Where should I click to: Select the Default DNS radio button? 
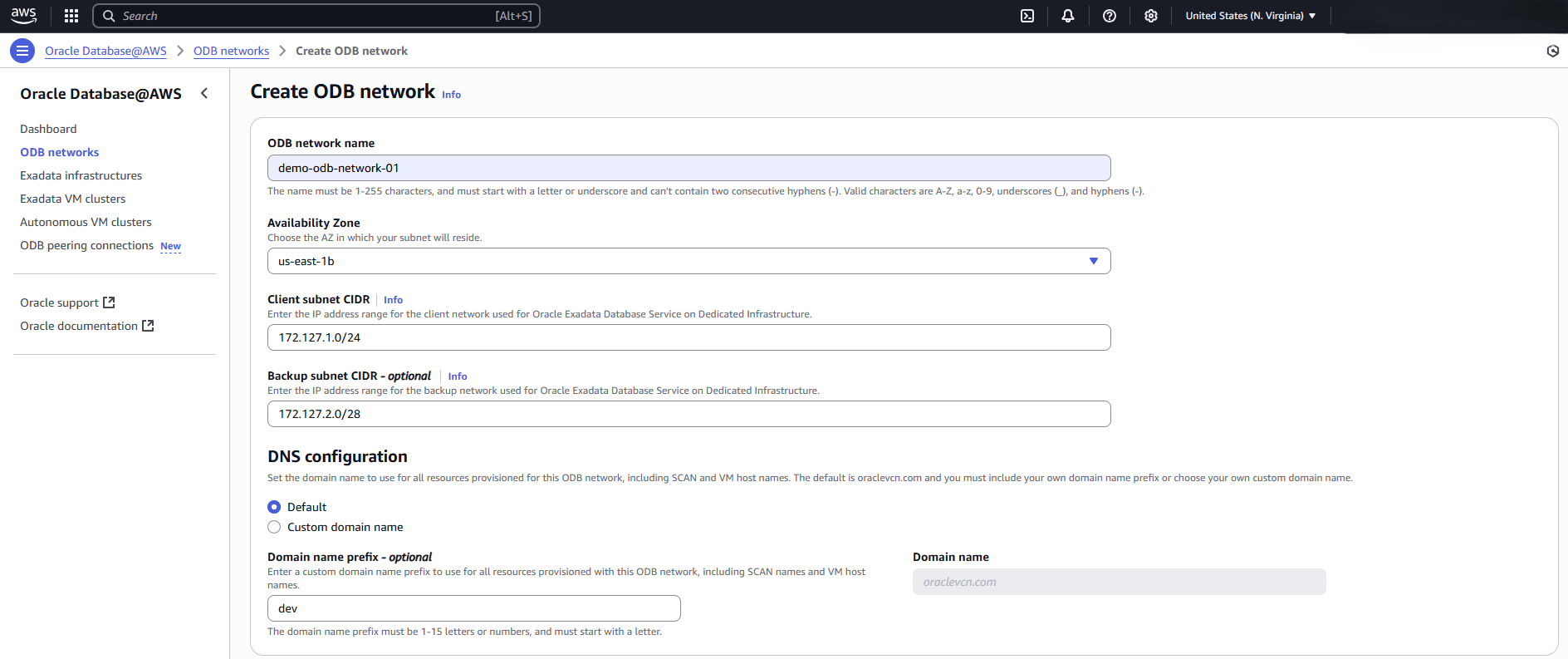[274, 507]
